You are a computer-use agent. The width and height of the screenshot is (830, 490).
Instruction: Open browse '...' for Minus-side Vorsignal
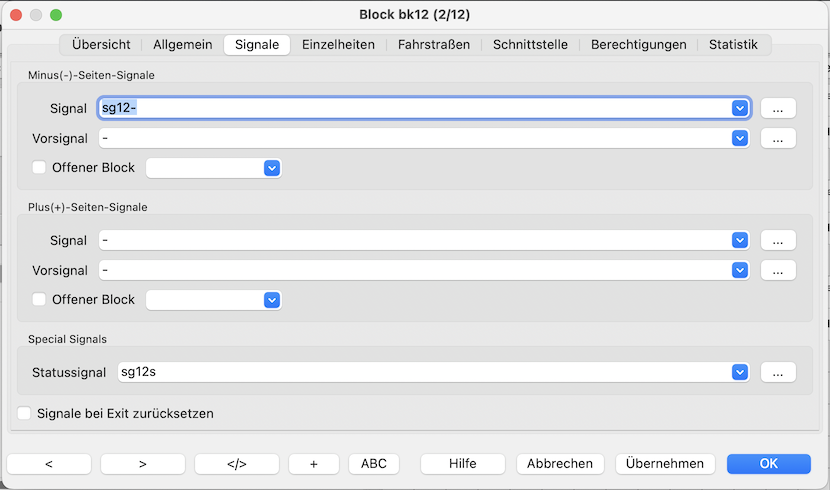tap(778, 138)
